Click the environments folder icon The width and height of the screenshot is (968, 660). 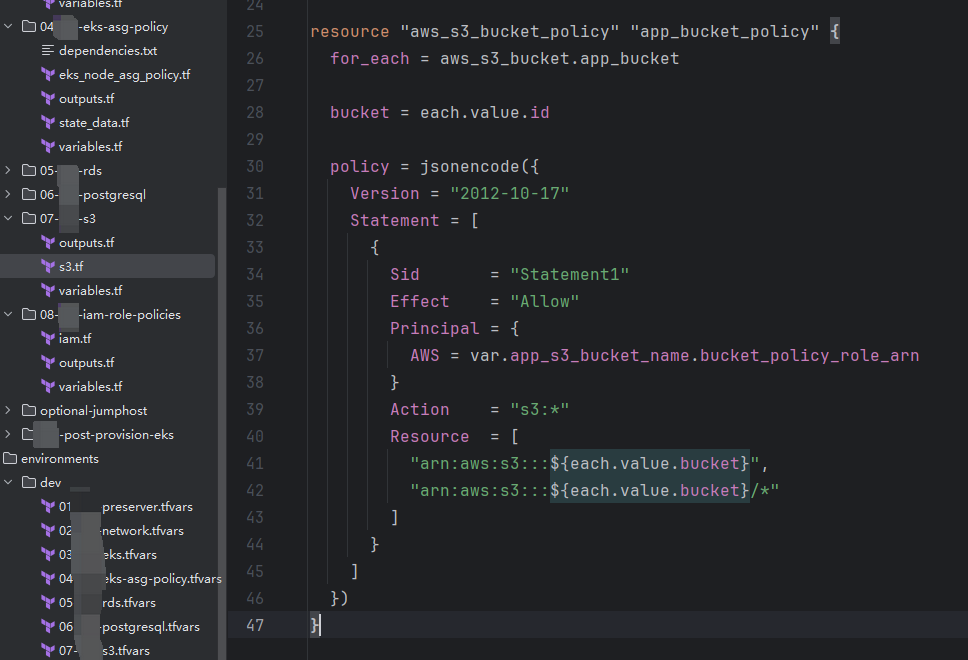pyautogui.click(x=10, y=459)
